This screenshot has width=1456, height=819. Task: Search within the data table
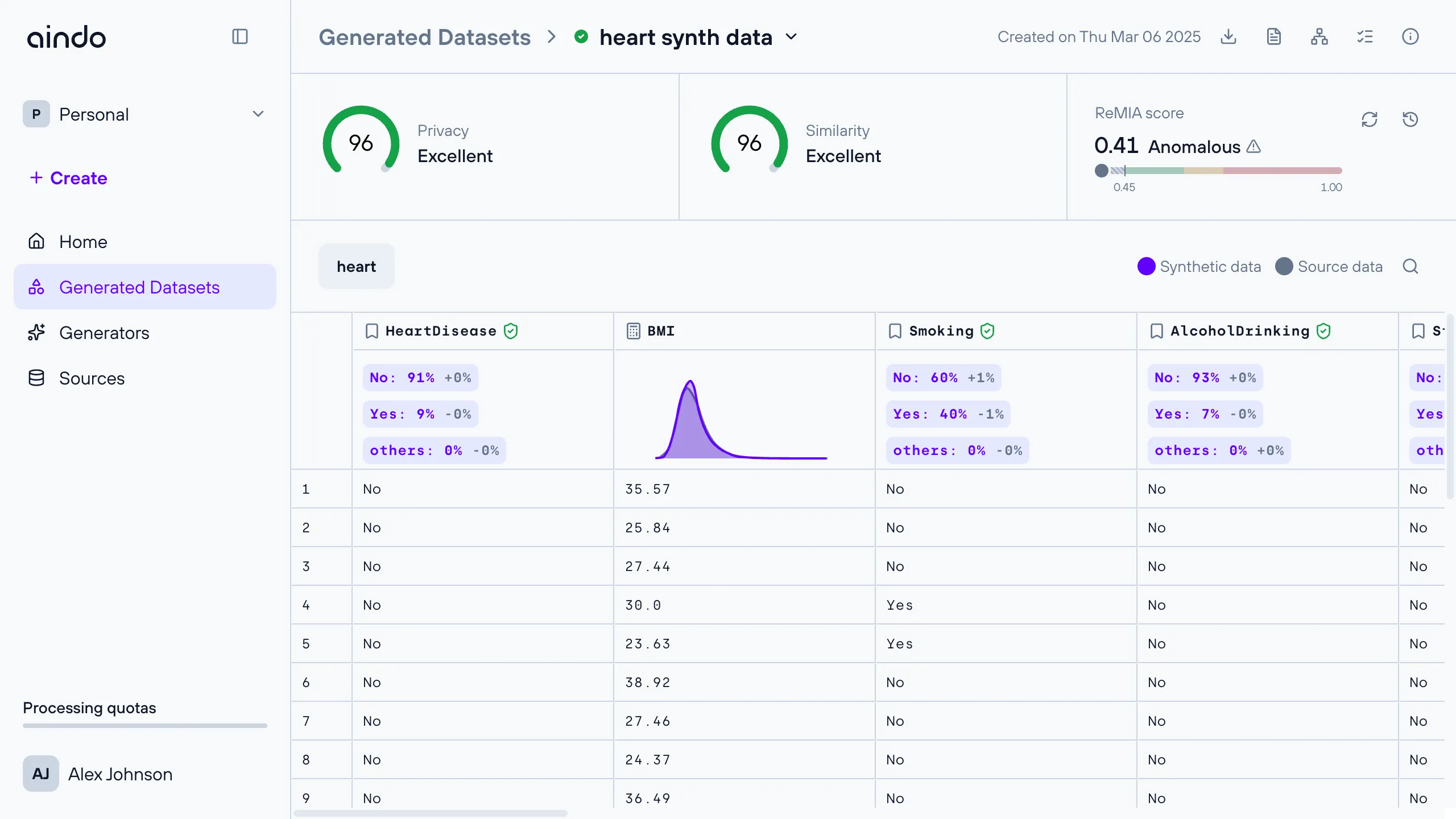click(x=1410, y=266)
